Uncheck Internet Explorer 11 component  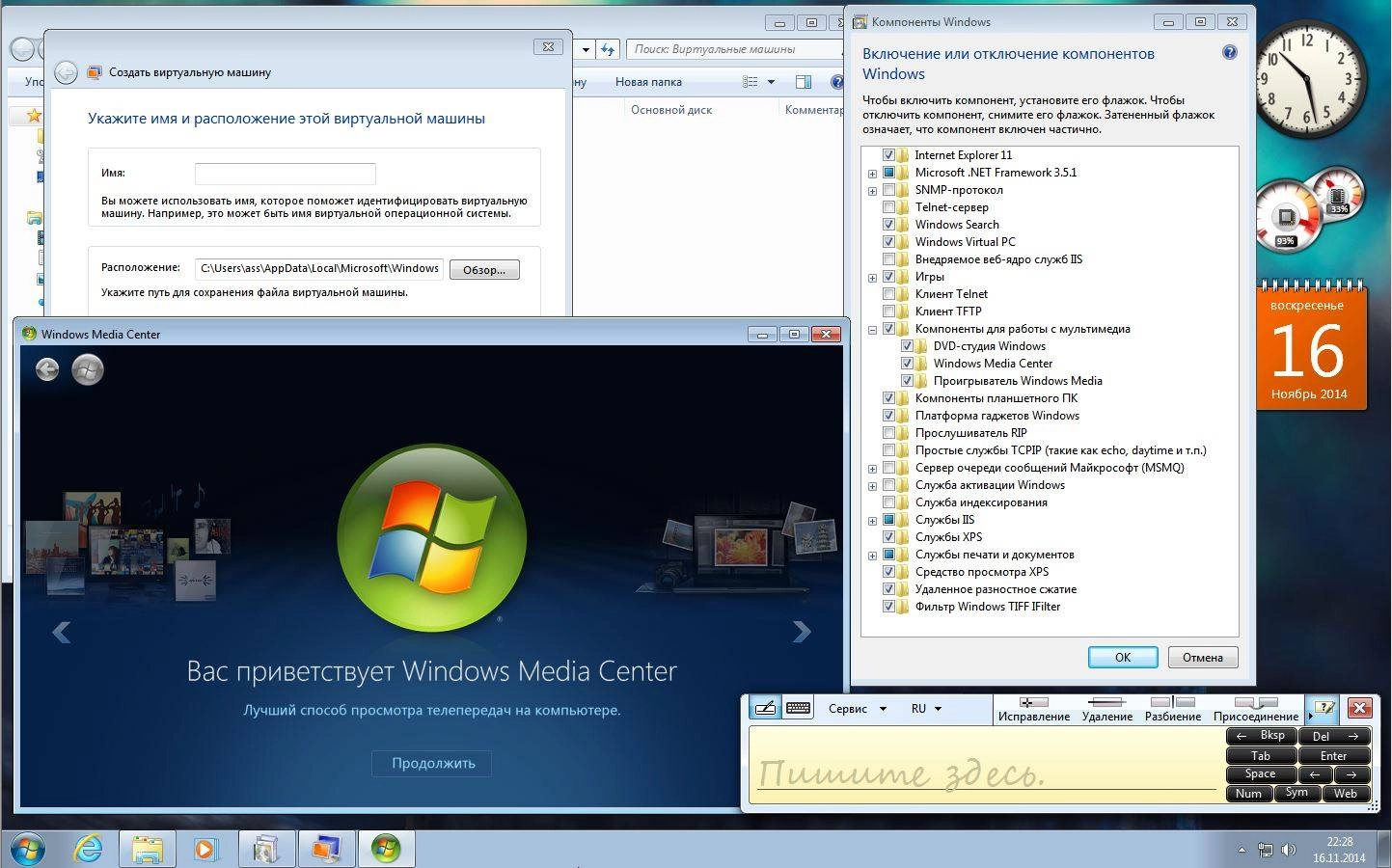pyautogui.click(x=889, y=155)
